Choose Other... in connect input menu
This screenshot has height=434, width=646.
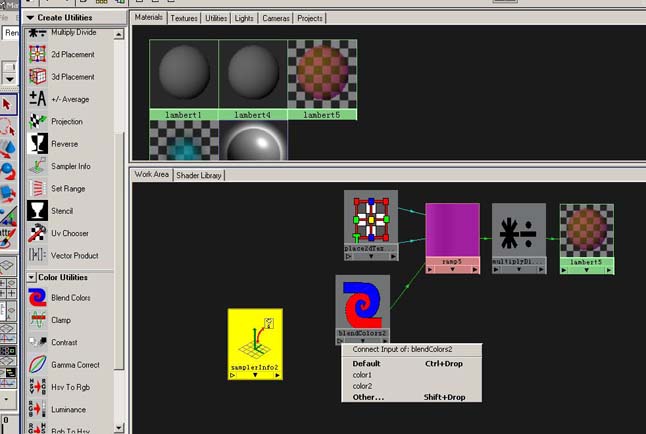(411, 397)
